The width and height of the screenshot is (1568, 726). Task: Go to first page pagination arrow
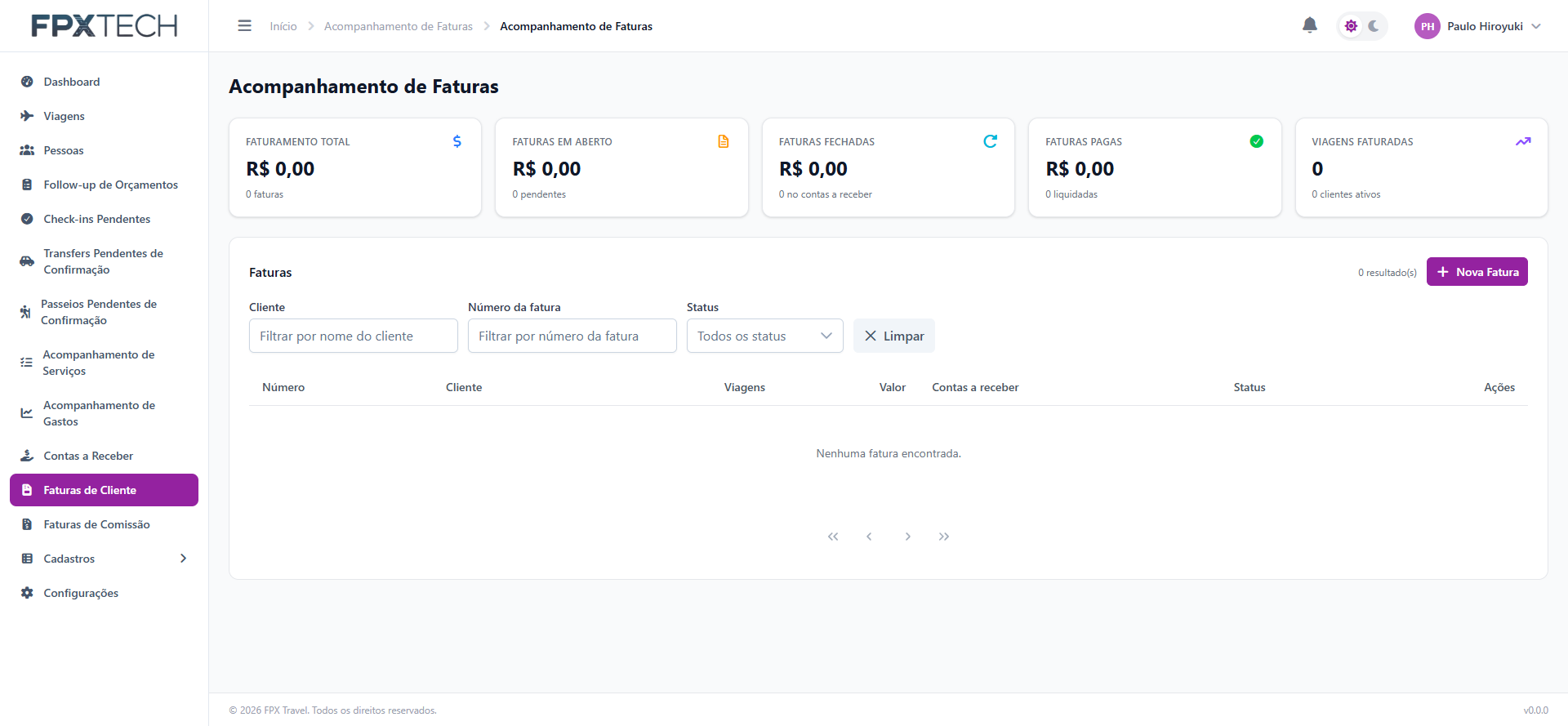coord(833,537)
